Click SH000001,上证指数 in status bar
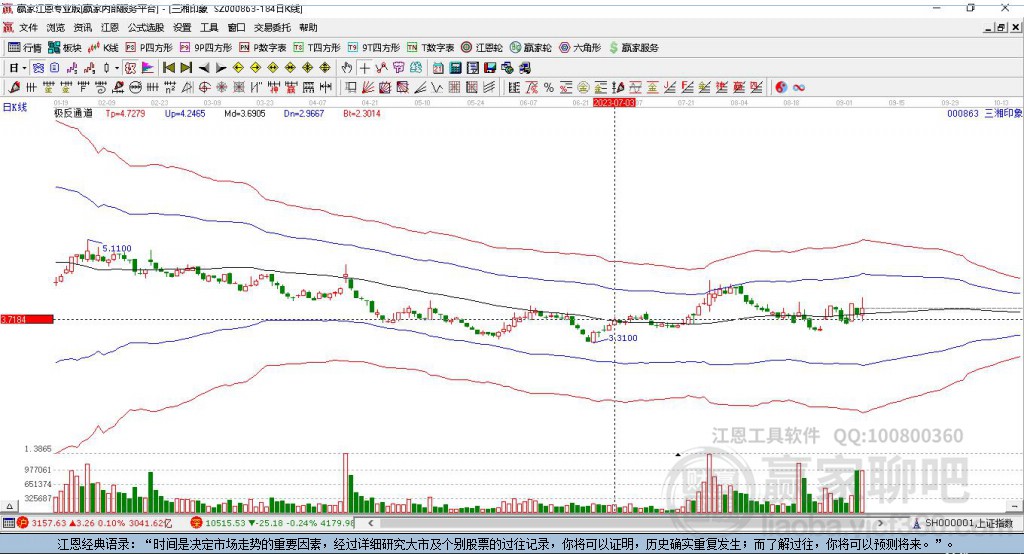The image size is (1024, 554). (969, 523)
